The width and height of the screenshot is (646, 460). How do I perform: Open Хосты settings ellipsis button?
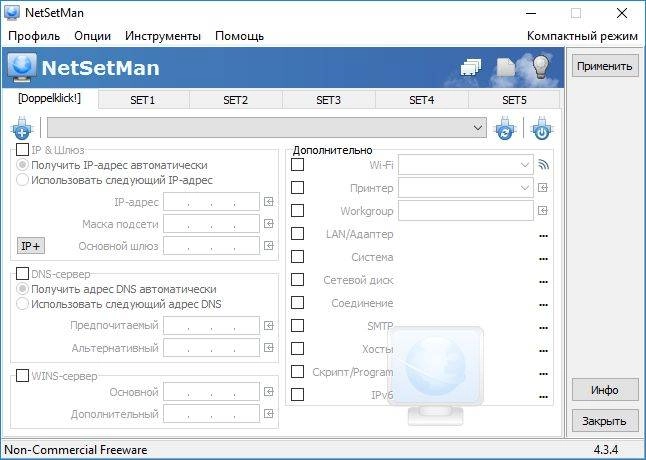543,351
